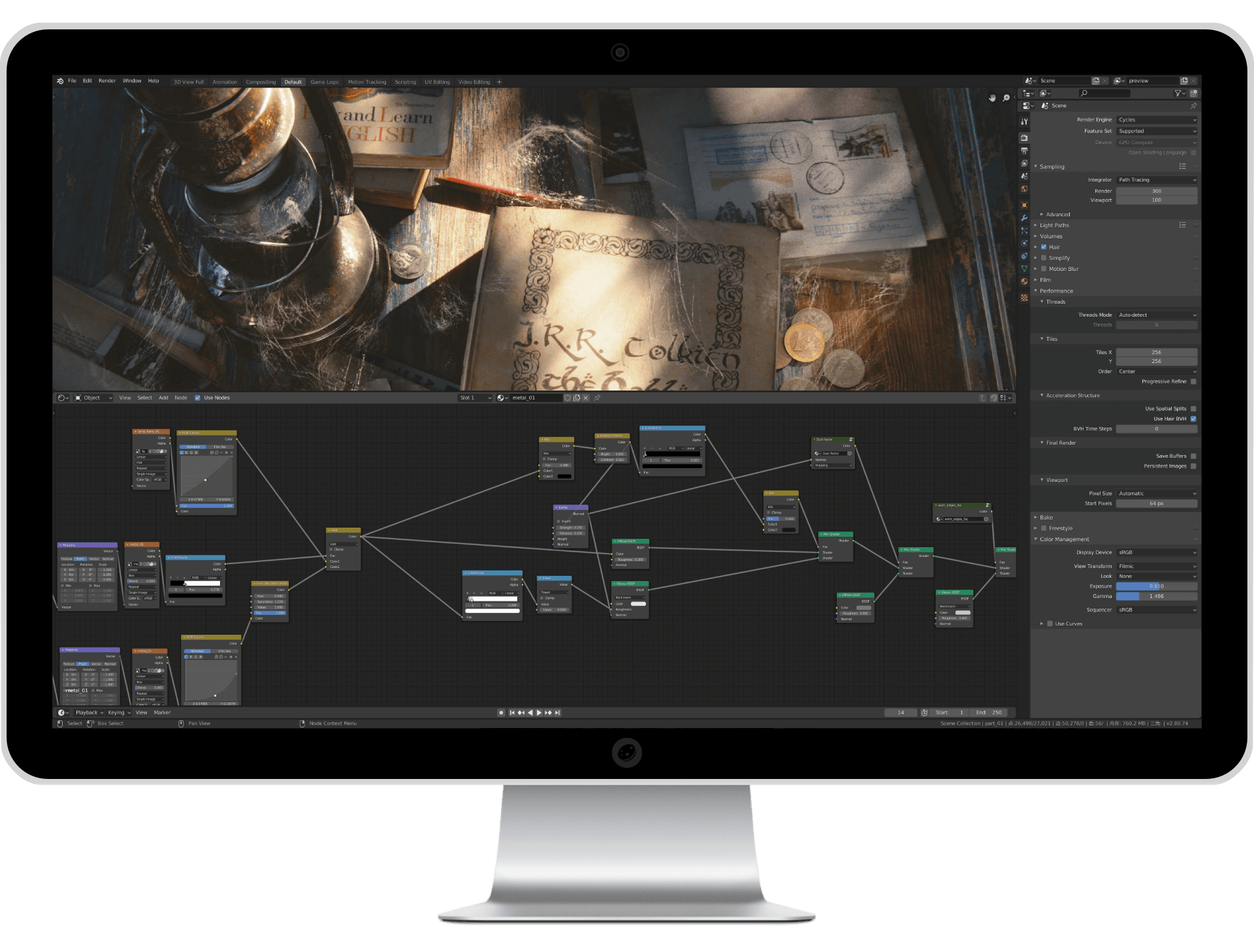Click the Render samples field 300
This screenshot has width=1254, height=952.
tap(1157, 191)
